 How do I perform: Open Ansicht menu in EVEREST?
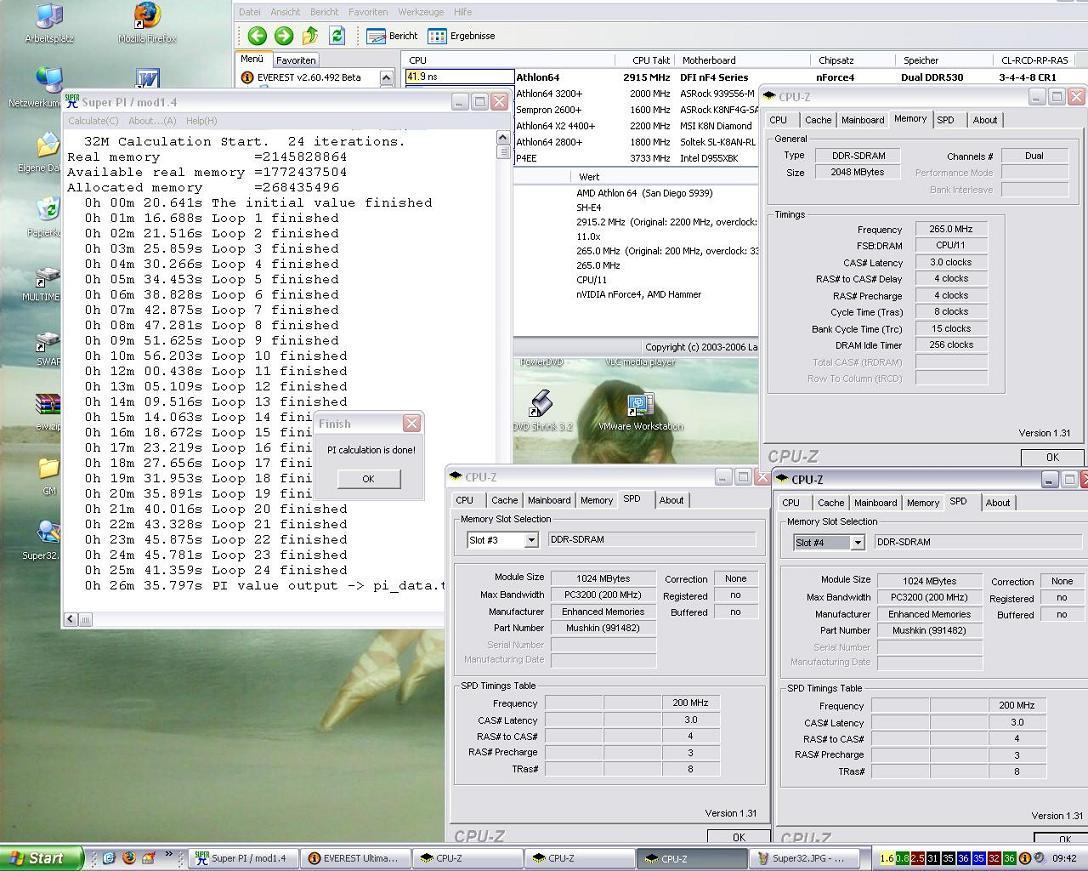click(x=285, y=12)
